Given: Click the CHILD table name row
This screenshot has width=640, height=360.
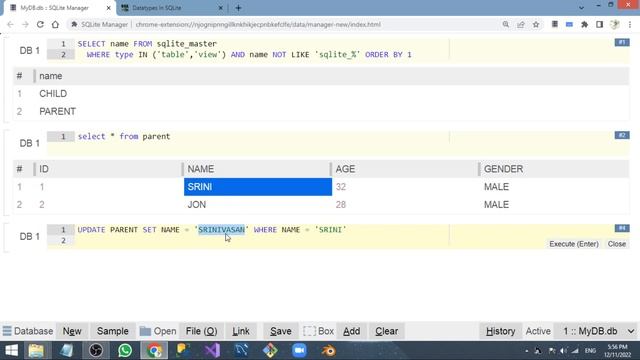Looking at the screenshot, I should click(x=321, y=93).
